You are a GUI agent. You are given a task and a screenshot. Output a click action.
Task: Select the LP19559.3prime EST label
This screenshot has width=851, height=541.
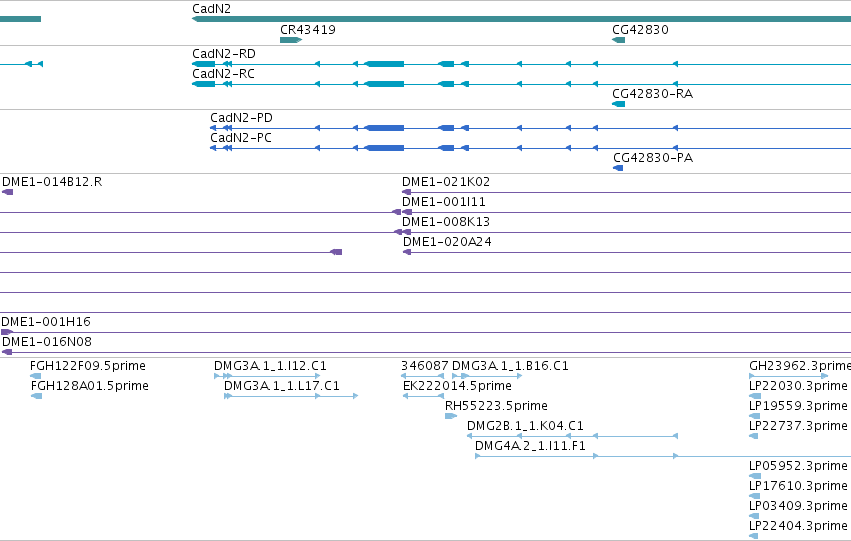(x=798, y=406)
